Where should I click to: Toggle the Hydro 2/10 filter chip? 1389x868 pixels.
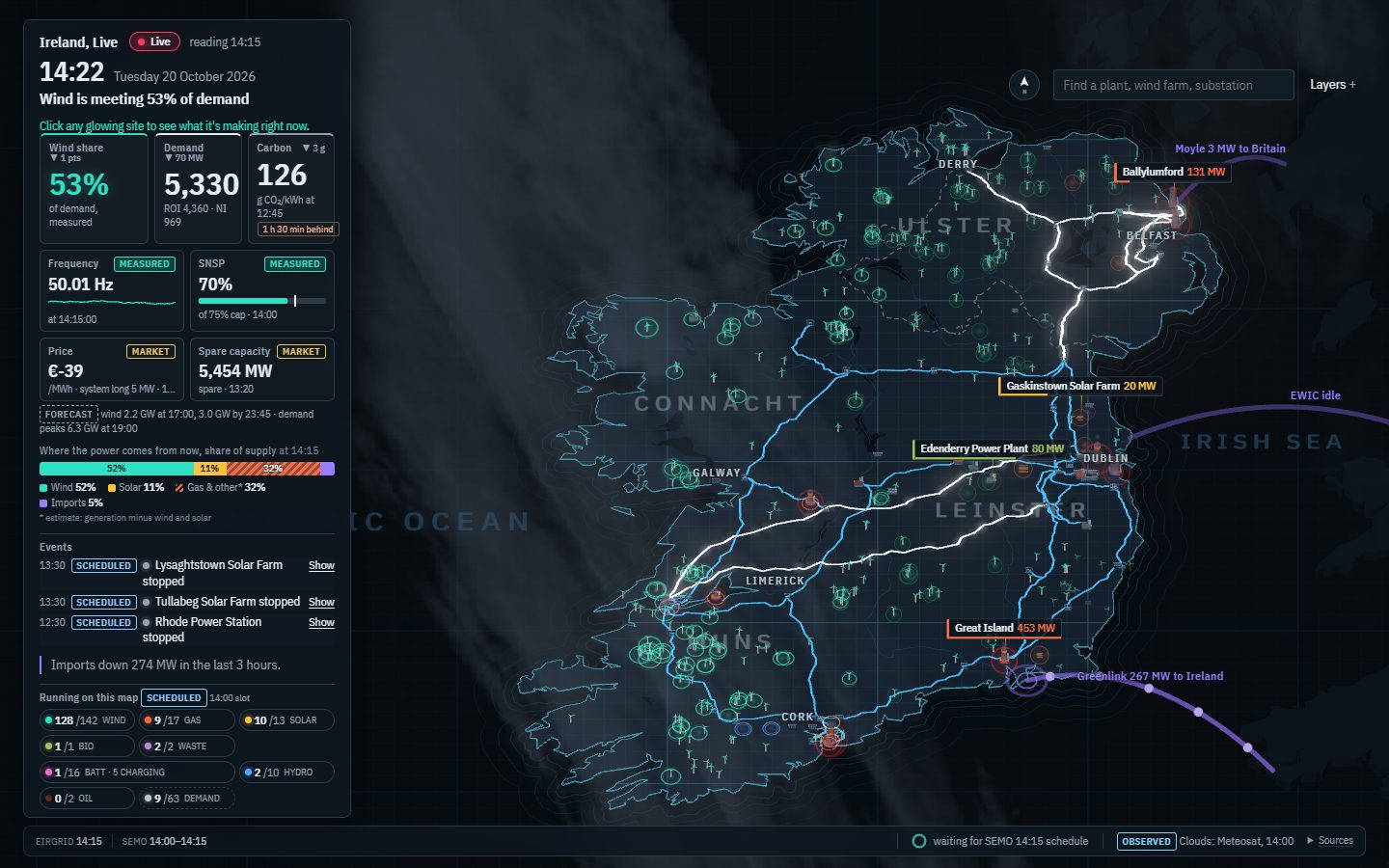pos(286,773)
